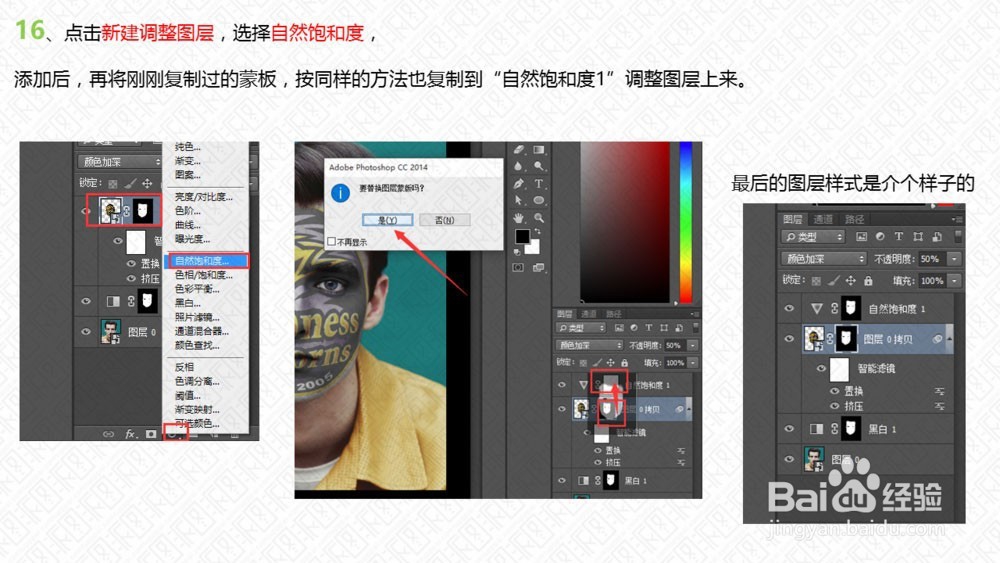Screen dimensions: 1000x563
Task: Click the lock position icon in the right panel
Action: [851, 281]
